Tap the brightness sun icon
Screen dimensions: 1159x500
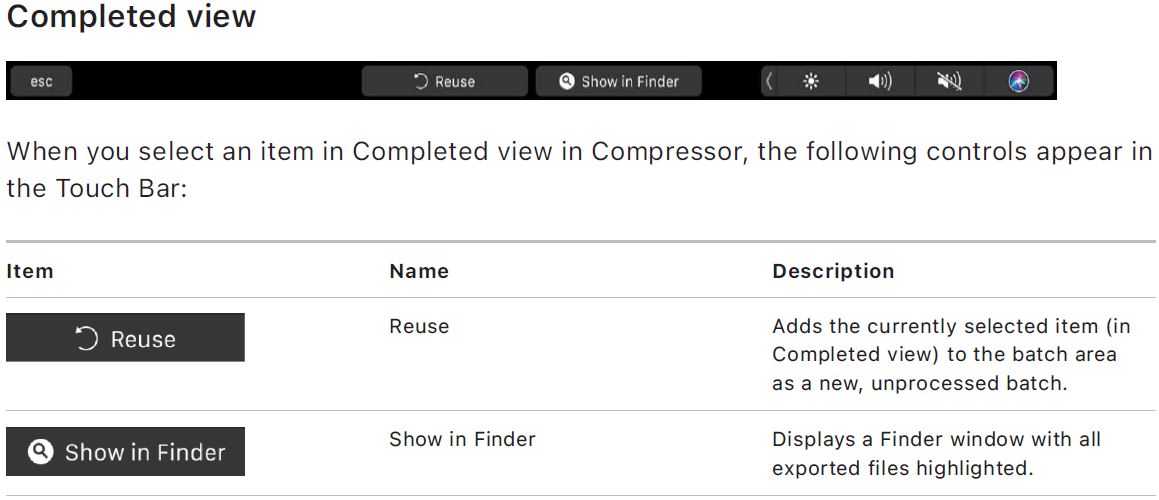811,82
